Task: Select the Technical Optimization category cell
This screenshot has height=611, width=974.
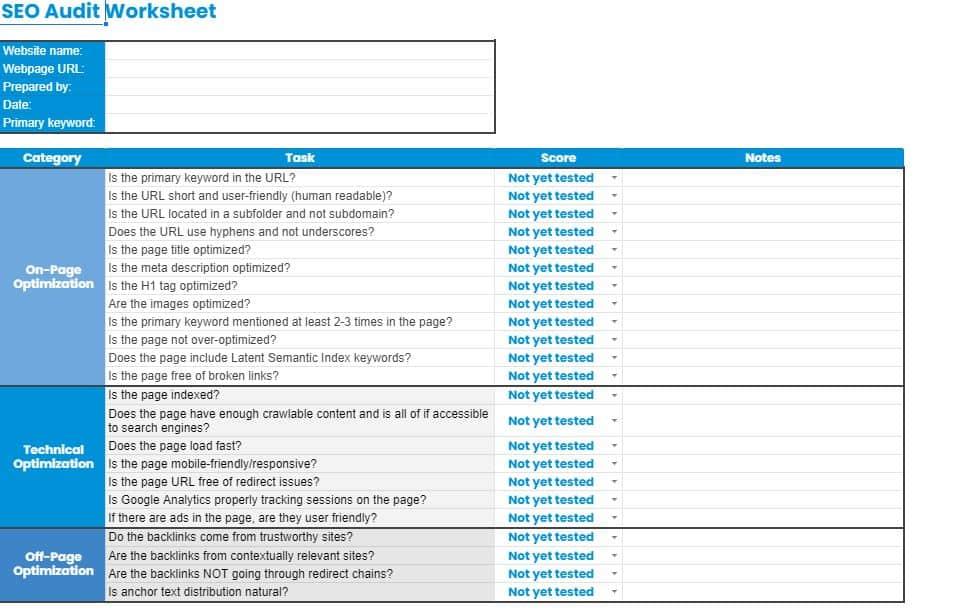Action: coord(53,457)
